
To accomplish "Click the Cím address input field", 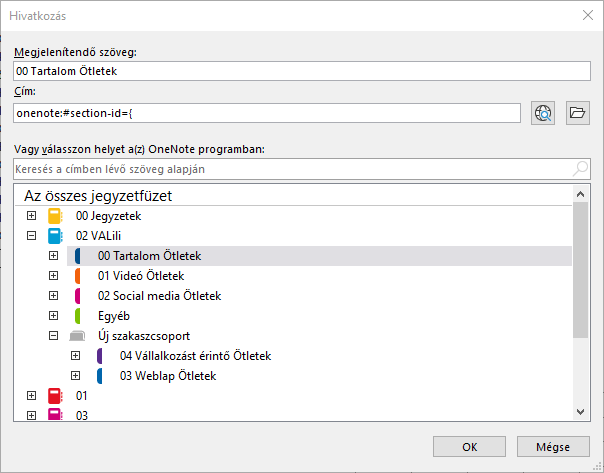I will tap(267, 113).
